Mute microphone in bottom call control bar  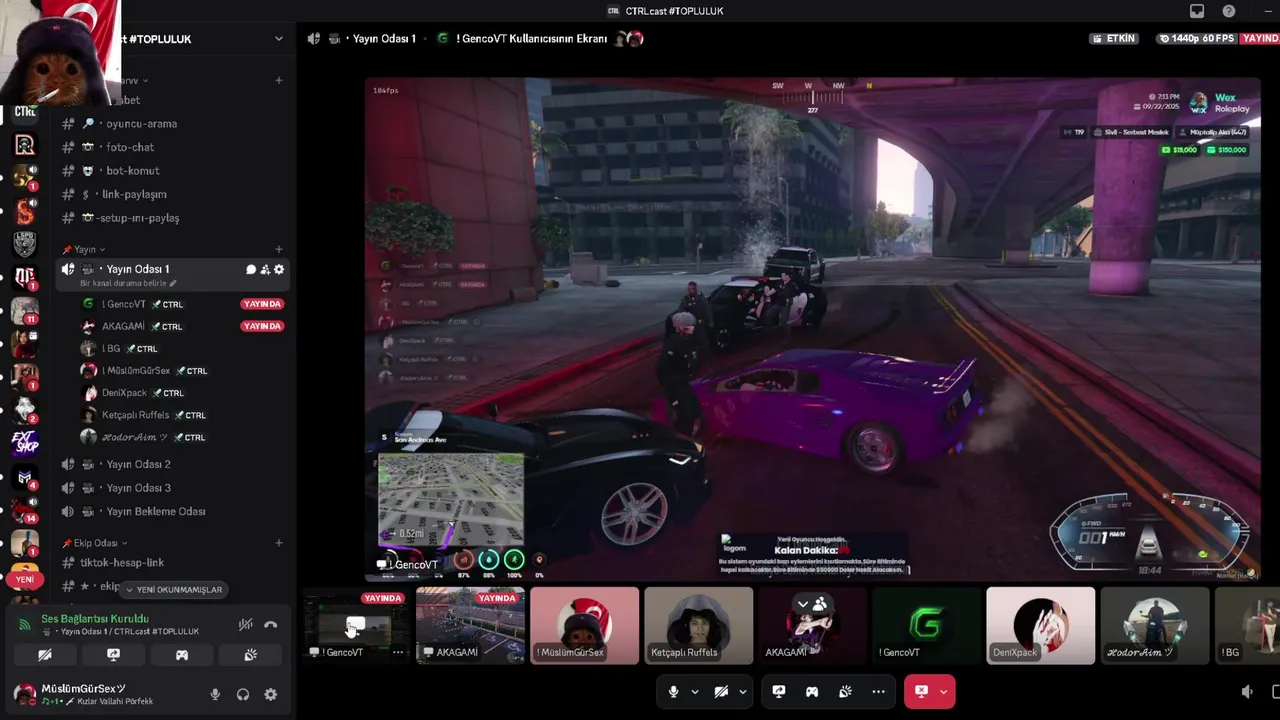click(x=673, y=692)
